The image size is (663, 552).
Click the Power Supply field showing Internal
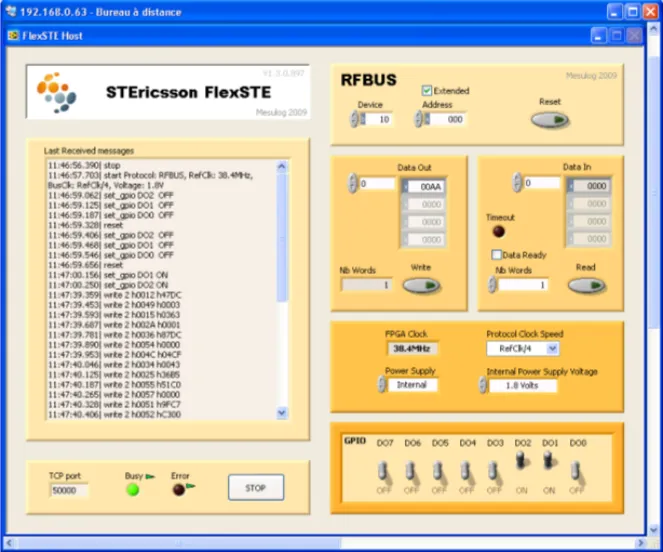pos(412,384)
